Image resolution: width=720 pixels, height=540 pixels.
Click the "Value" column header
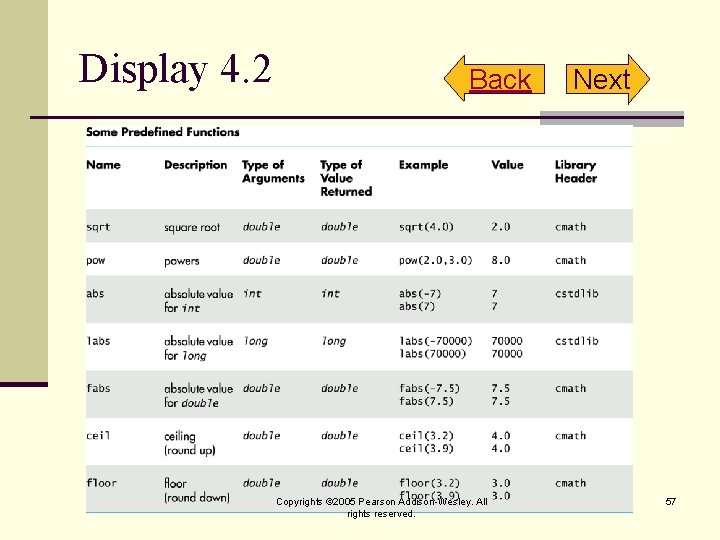(x=507, y=165)
